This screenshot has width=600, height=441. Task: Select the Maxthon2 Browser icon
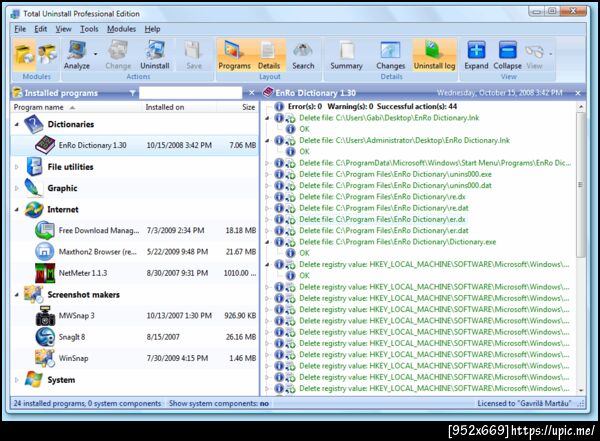coord(45,252)
